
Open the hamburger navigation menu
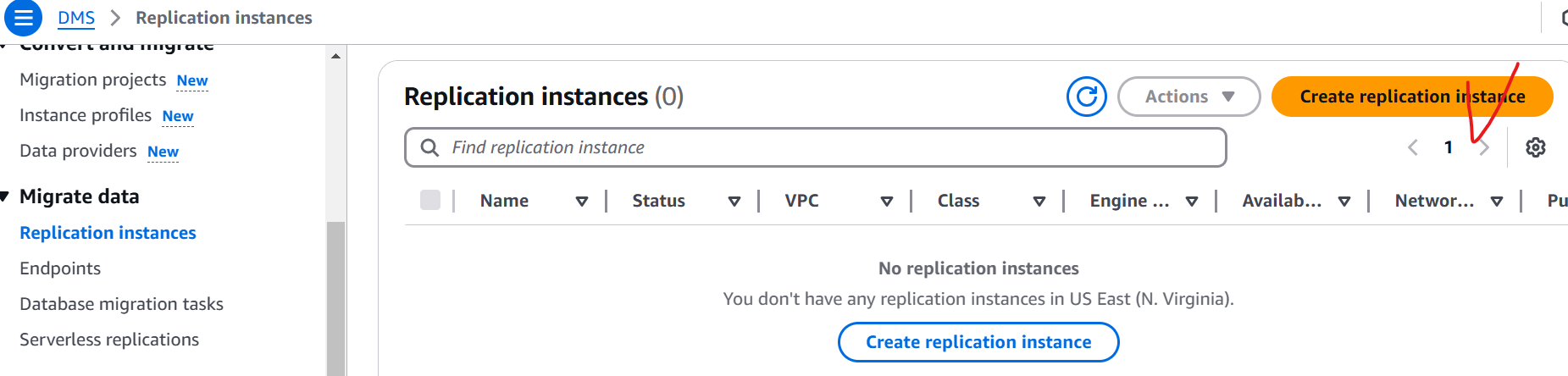[x=23, y=17]
